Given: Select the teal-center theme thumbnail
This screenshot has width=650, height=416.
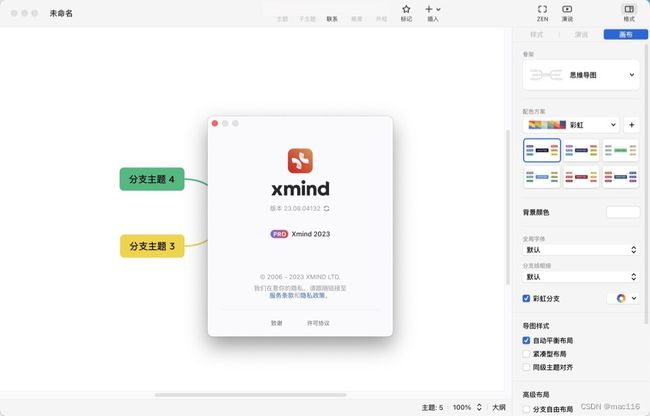Looking at the screenshot, I should pos(621,177).
